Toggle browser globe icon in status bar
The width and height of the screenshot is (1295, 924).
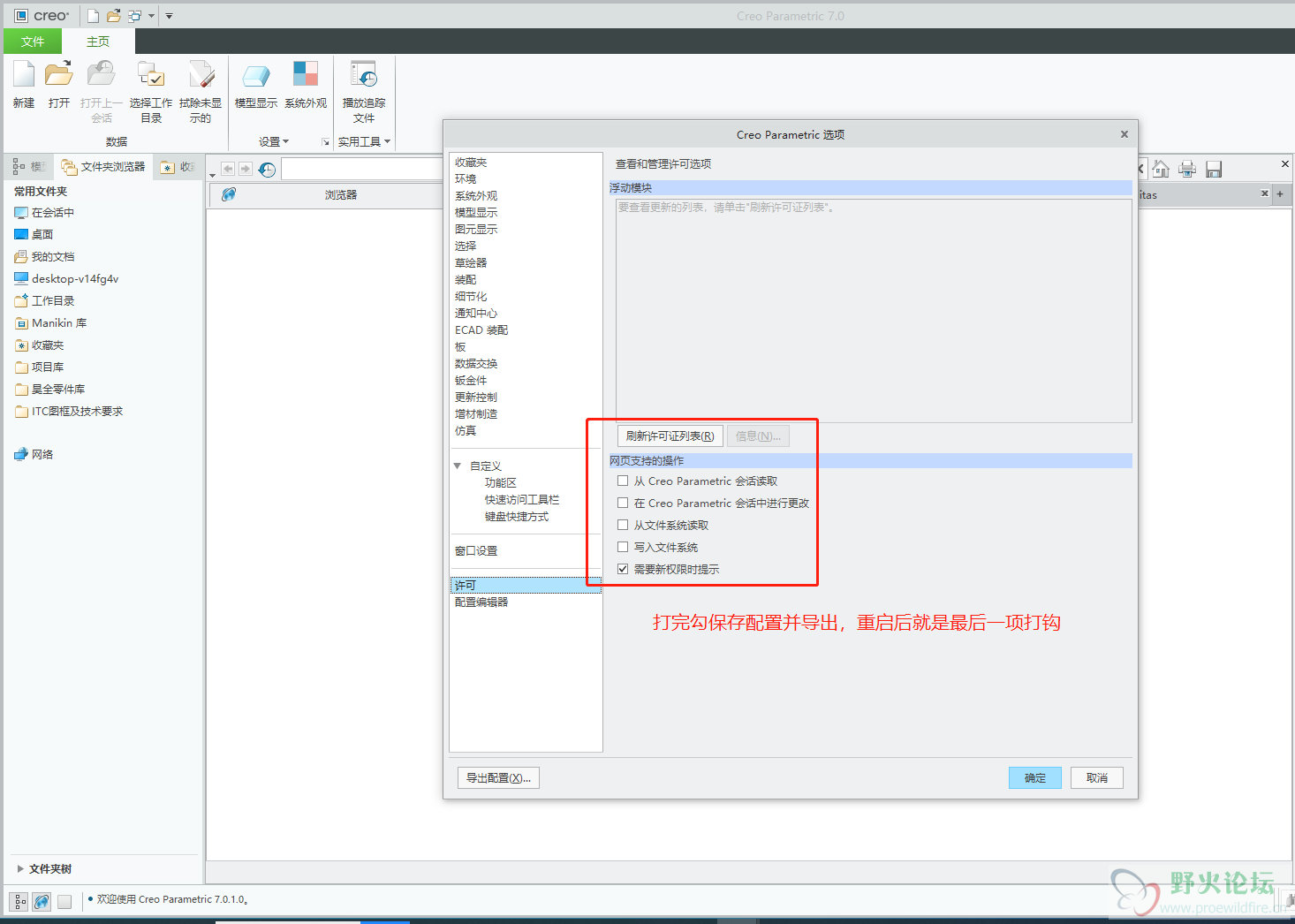pyautogui.click(x=42, y=902)
